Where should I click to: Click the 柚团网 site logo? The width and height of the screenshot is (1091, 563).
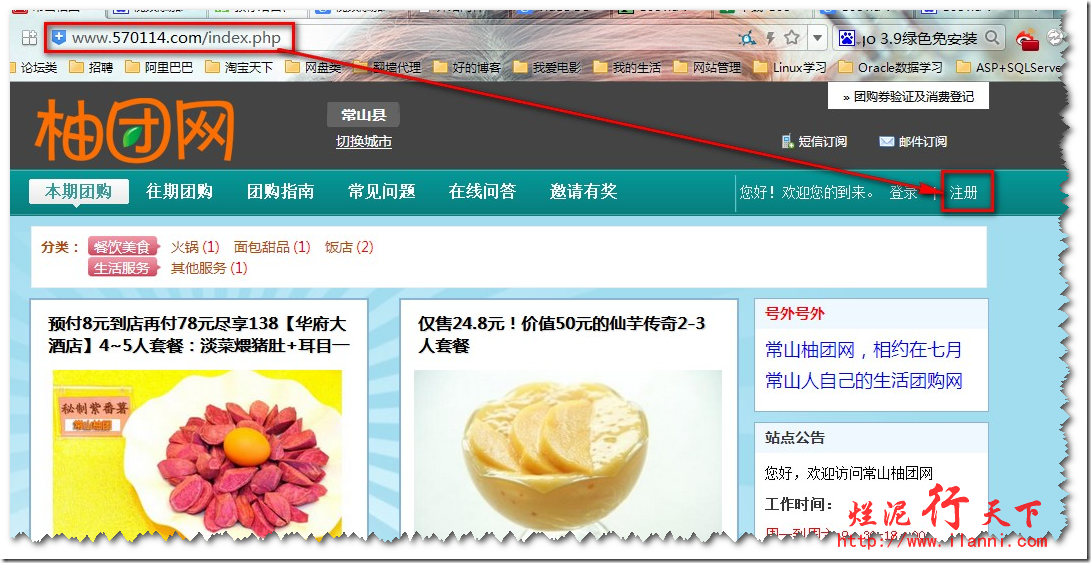point(134,131)
